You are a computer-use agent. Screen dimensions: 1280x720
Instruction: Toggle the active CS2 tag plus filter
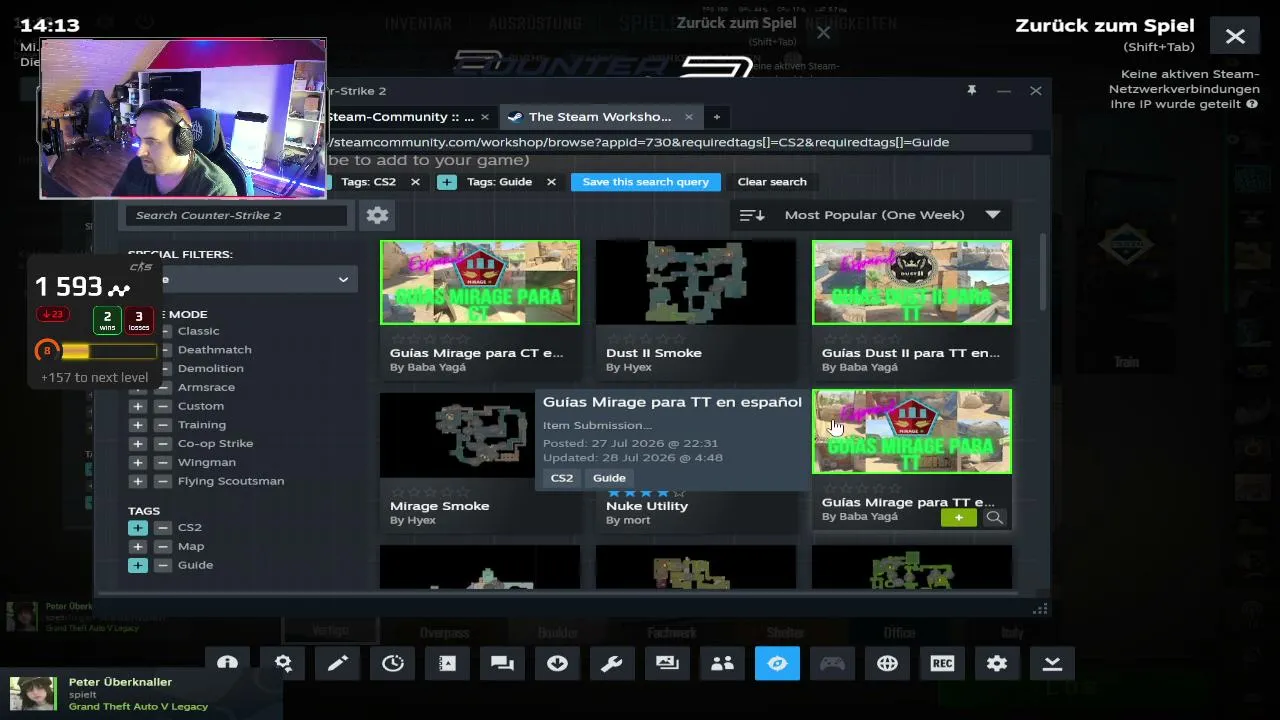[138, 528]
